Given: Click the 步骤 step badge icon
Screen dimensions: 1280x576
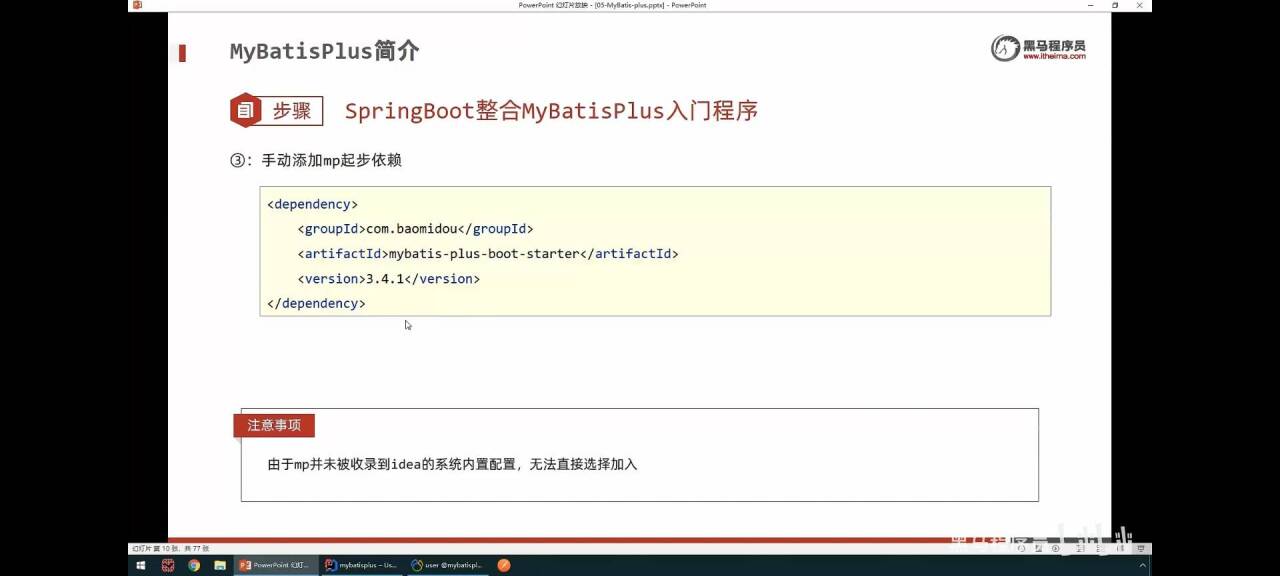Looking at the screenshot, I should (x=246, y=110).
